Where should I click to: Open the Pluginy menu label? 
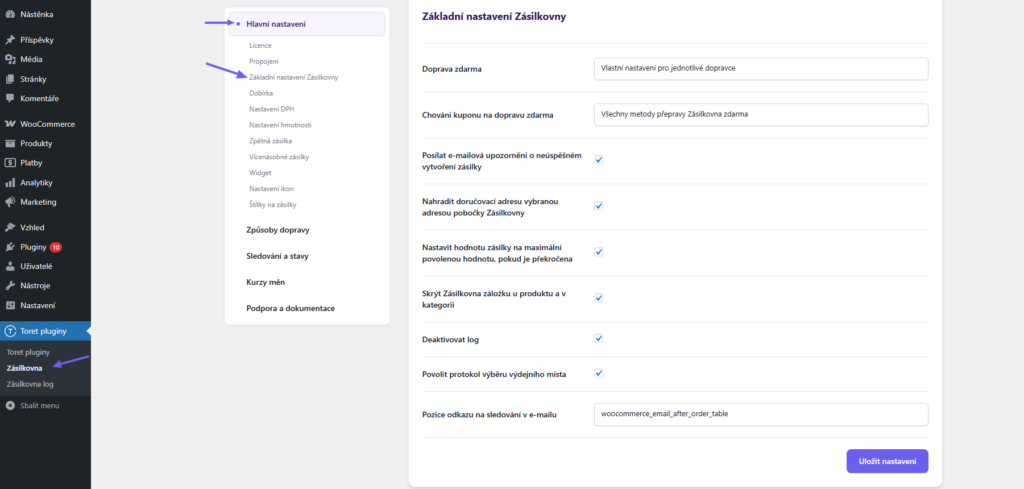coord(33,247)
